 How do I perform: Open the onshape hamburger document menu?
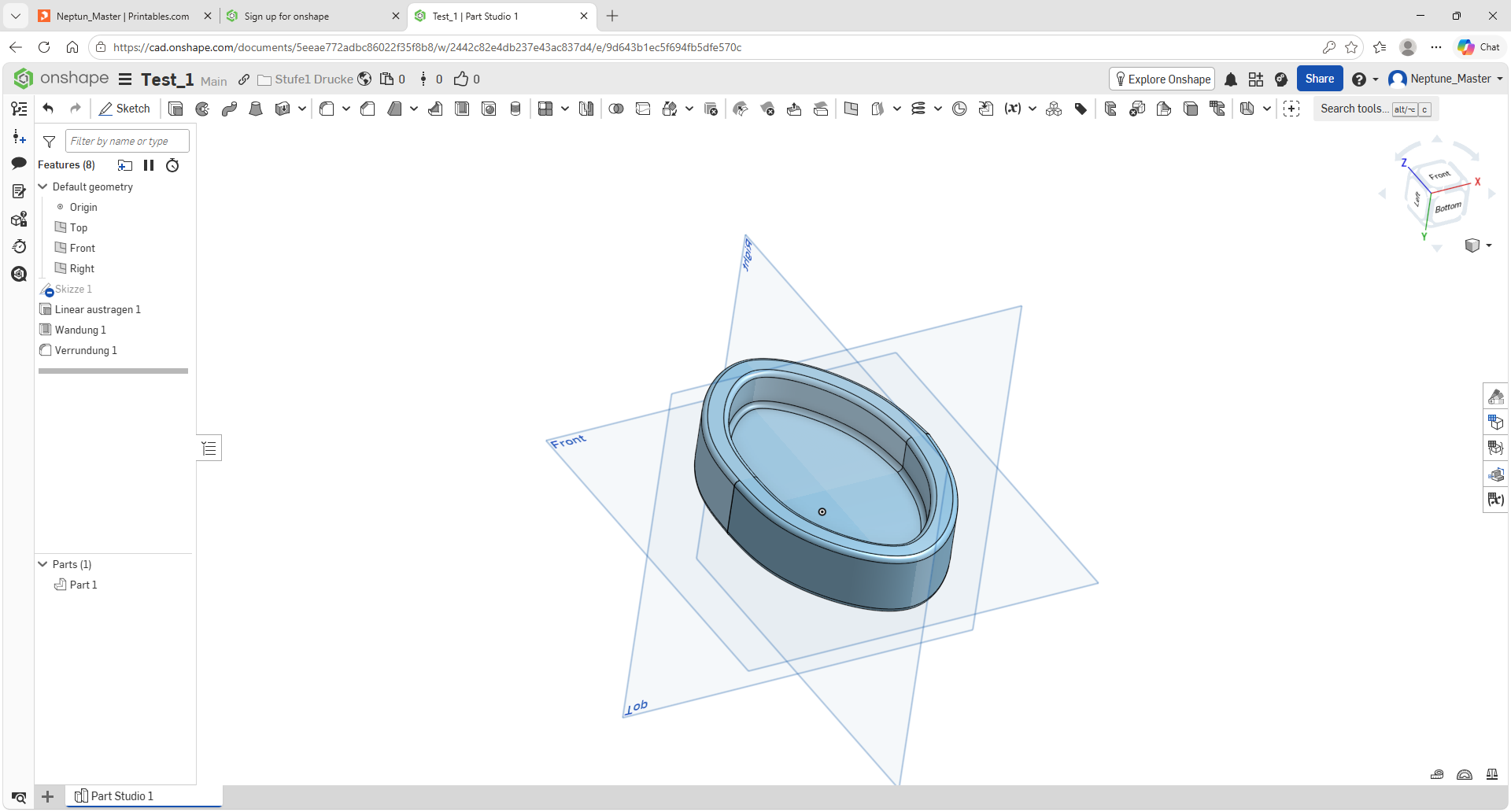(x=125, y=79)
